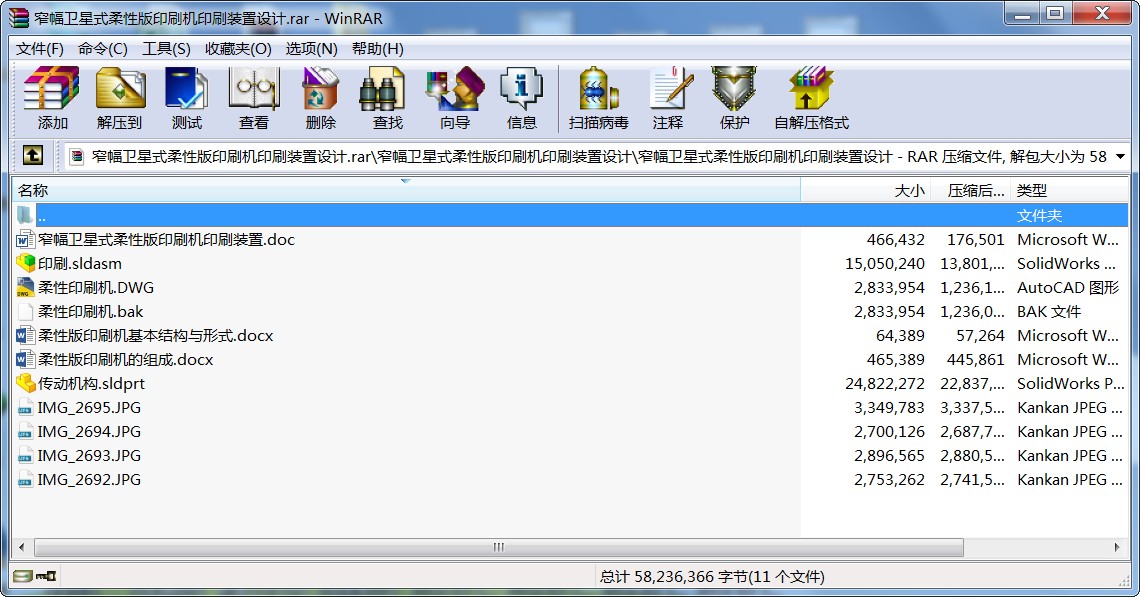The width and height of the screenshot is (1140, 597).
Task: Click the scroll right arrow of horizontal scrollbar
Action: click(x=1117, y=547)
